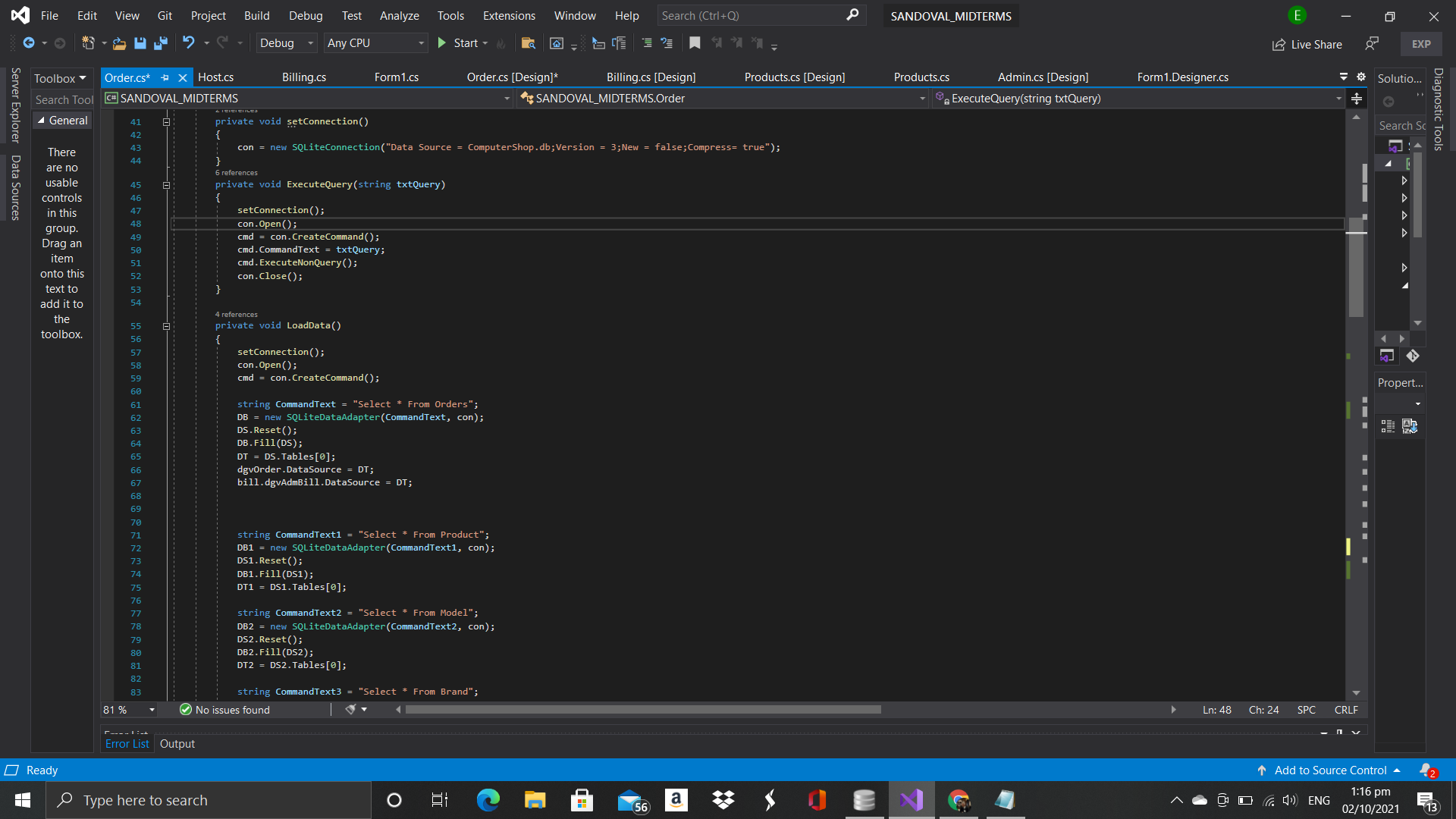Click the Send Feedback person icon
The height and width of the screenshot is (819, 1456).
coord(1372,44)
